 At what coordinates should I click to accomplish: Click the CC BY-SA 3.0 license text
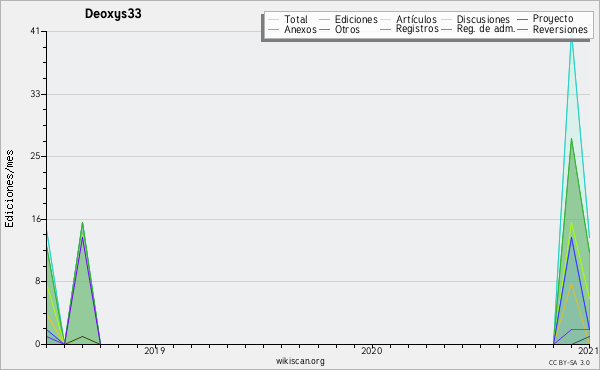tap(569, 362)
